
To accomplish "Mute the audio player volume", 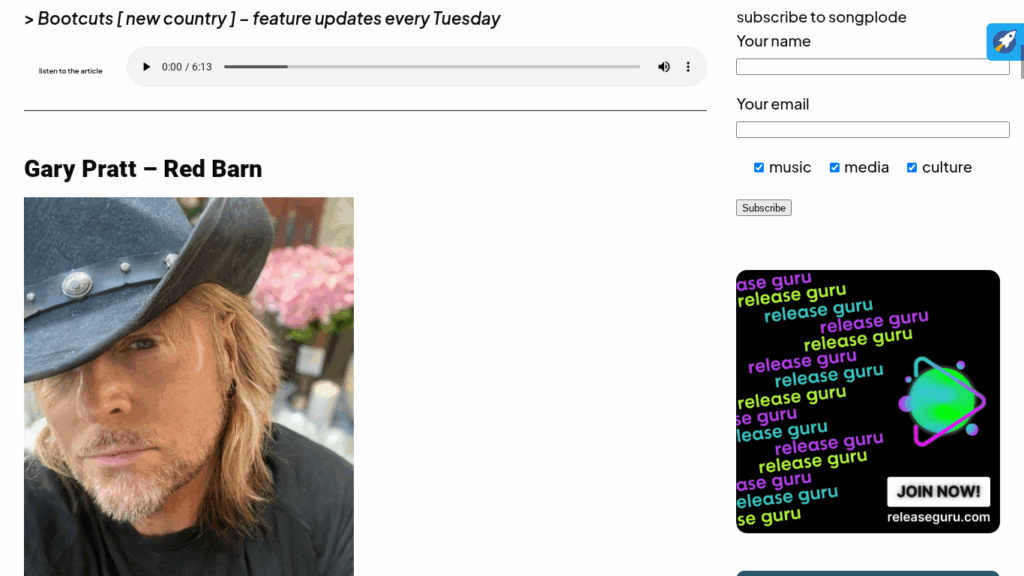I will click(x=664, y=67).
